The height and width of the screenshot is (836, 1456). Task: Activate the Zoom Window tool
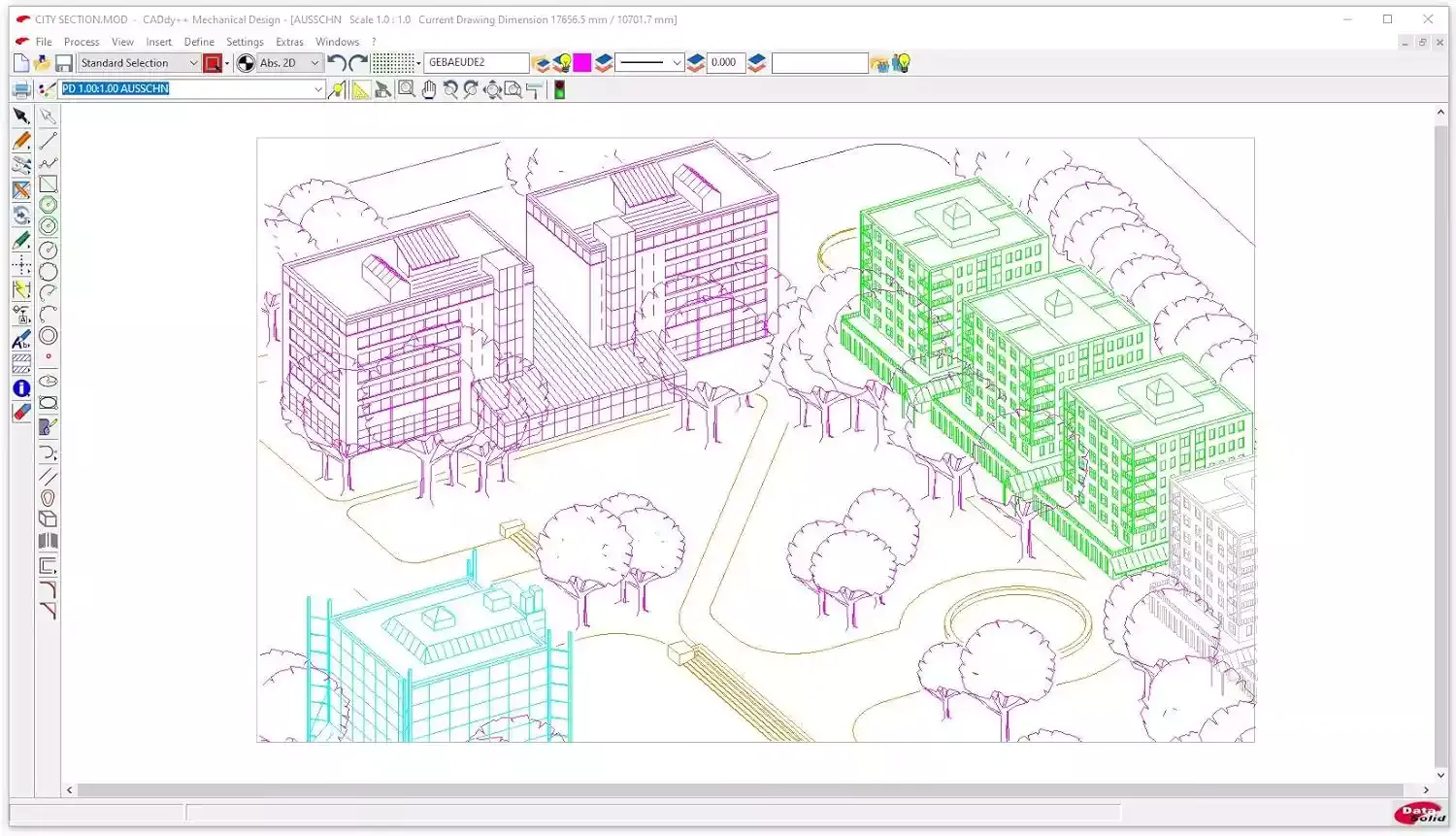407,88
